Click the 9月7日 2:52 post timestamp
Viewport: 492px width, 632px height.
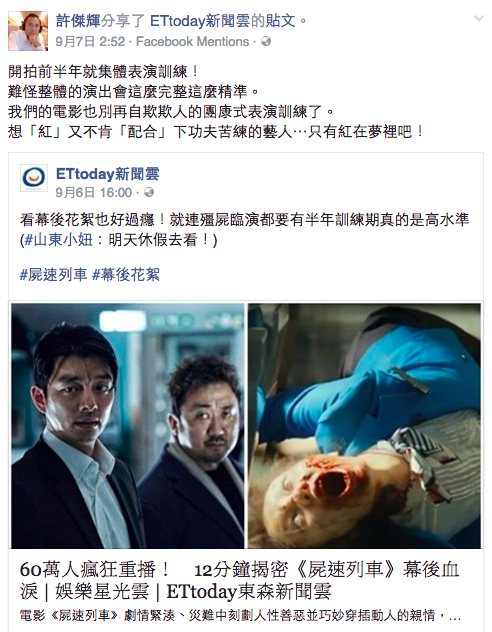tap(90, 42)
